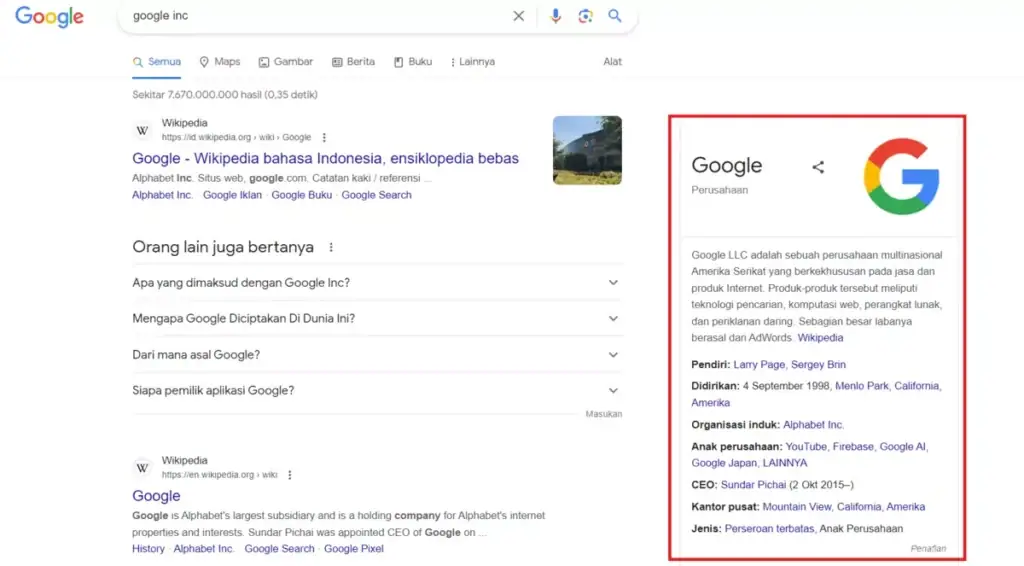Click Masukan feedback link
Image resolution: width=1024 pixels, height=566 pixels.
pyautogui.click(x=603, y=414)
